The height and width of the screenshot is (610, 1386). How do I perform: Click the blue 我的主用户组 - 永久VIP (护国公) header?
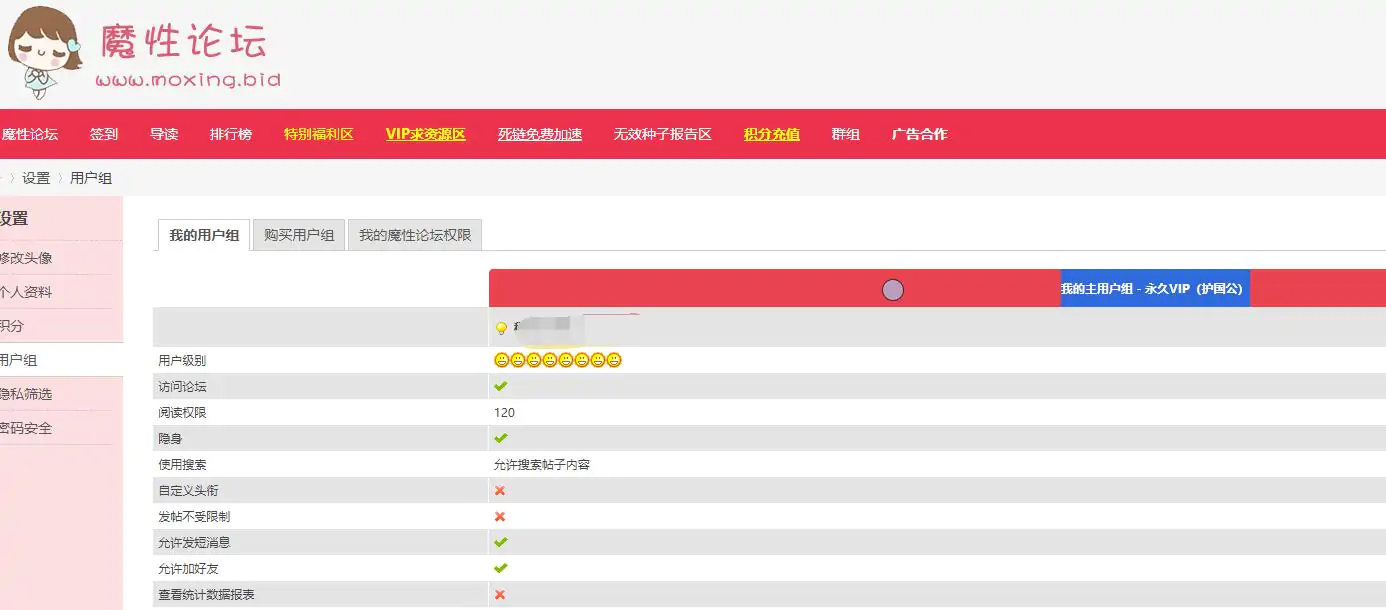coord(1155,288)
